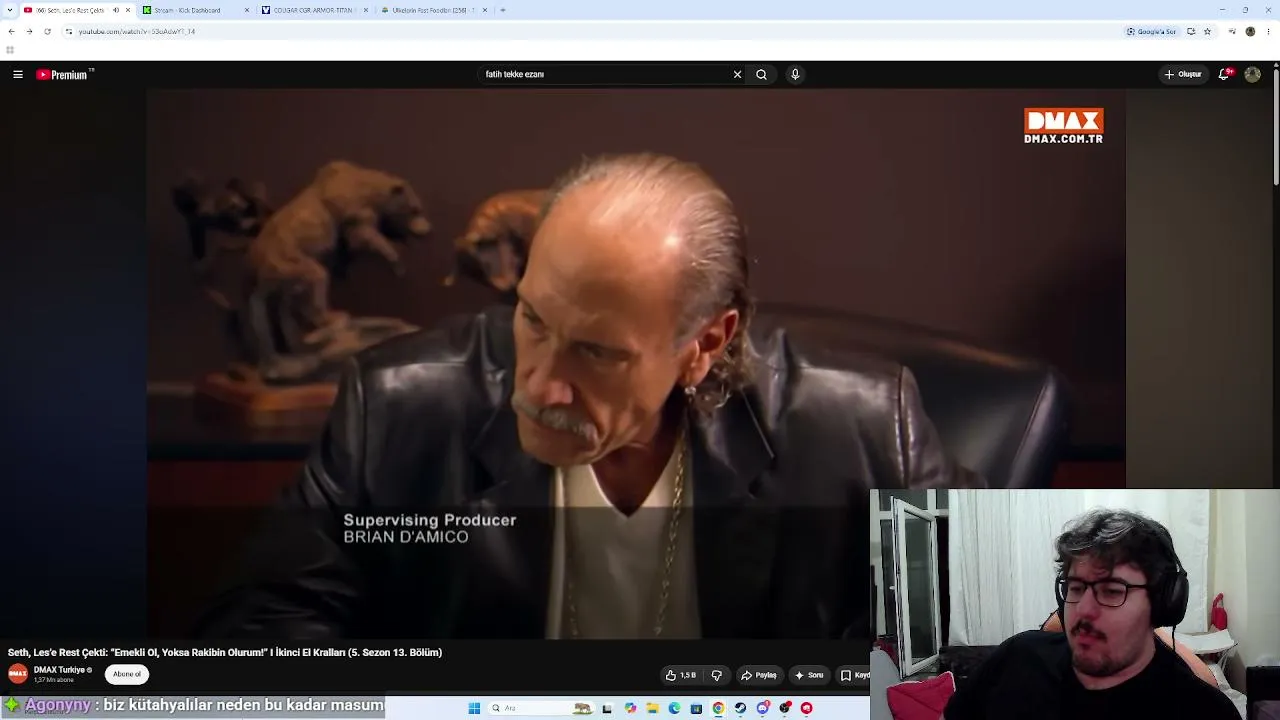Go forward in browser history

pyautogui.click(x=29, y=31)
